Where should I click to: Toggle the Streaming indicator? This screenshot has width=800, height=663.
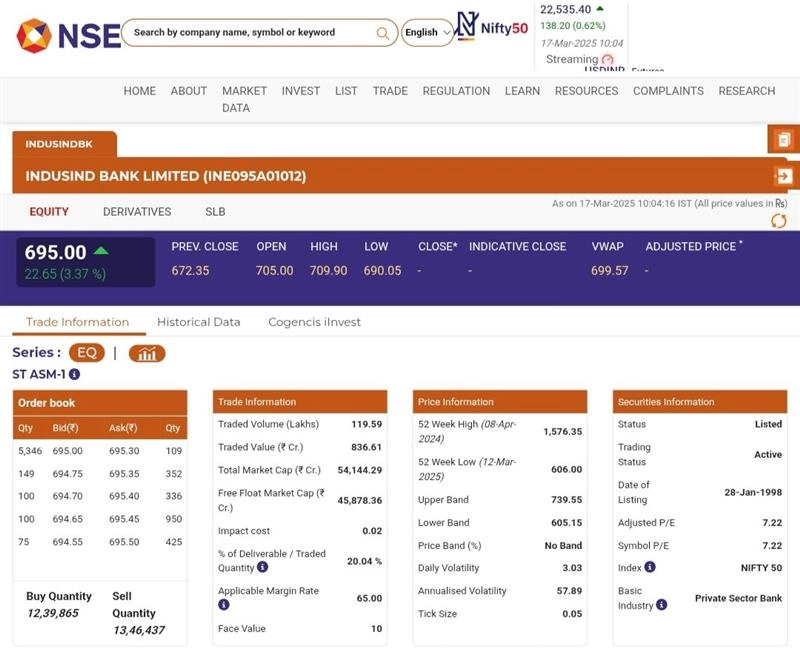click(607, 60)
